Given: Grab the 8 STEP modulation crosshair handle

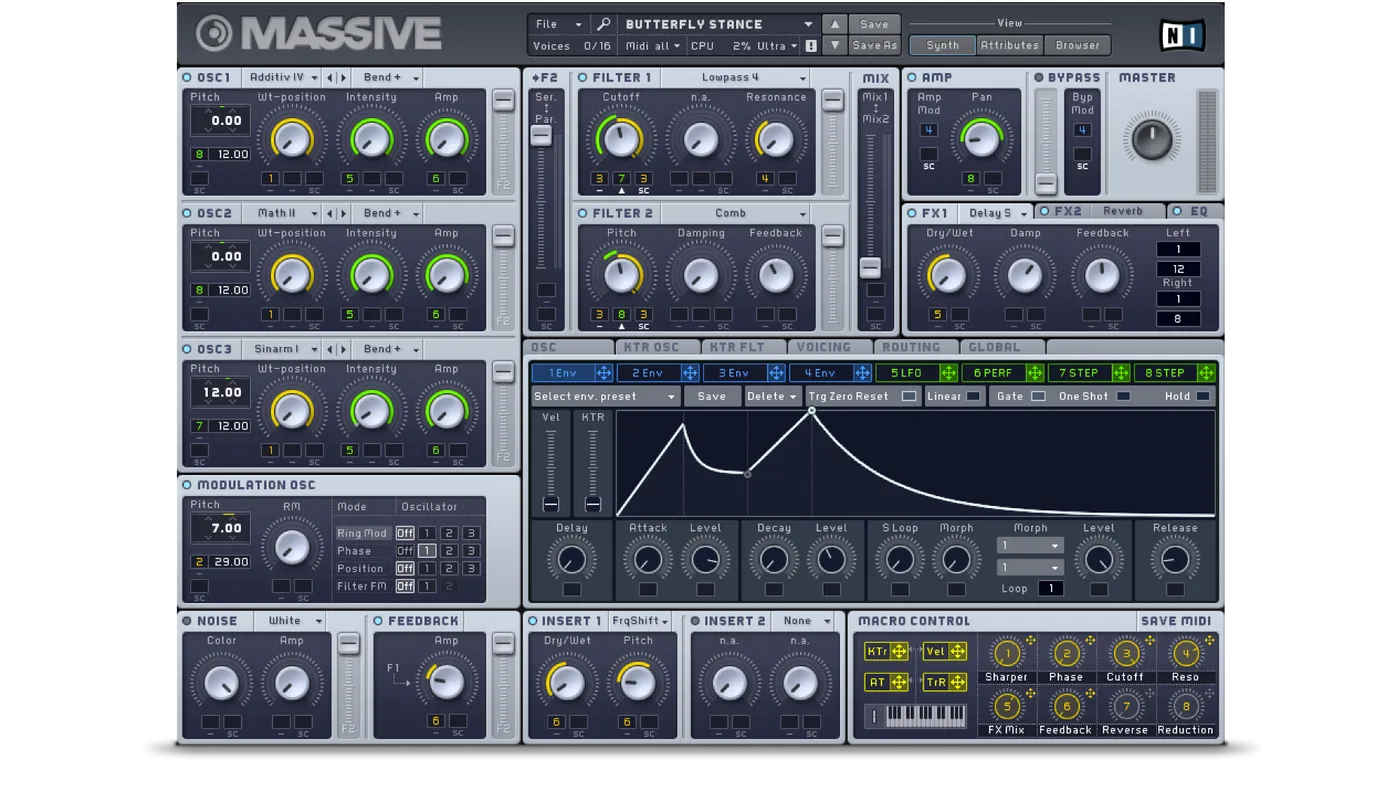Looking at the screenshot, I should [x=1206, y=373].
